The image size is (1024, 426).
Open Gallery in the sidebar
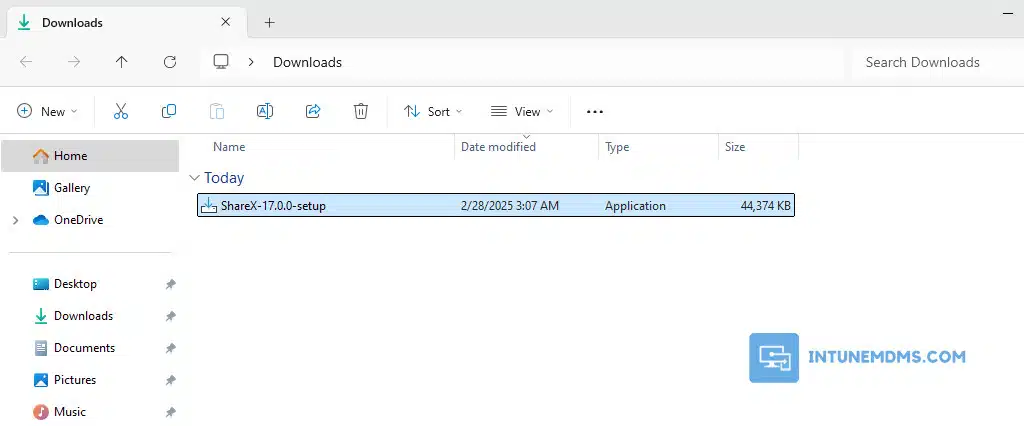click(72, 188)
